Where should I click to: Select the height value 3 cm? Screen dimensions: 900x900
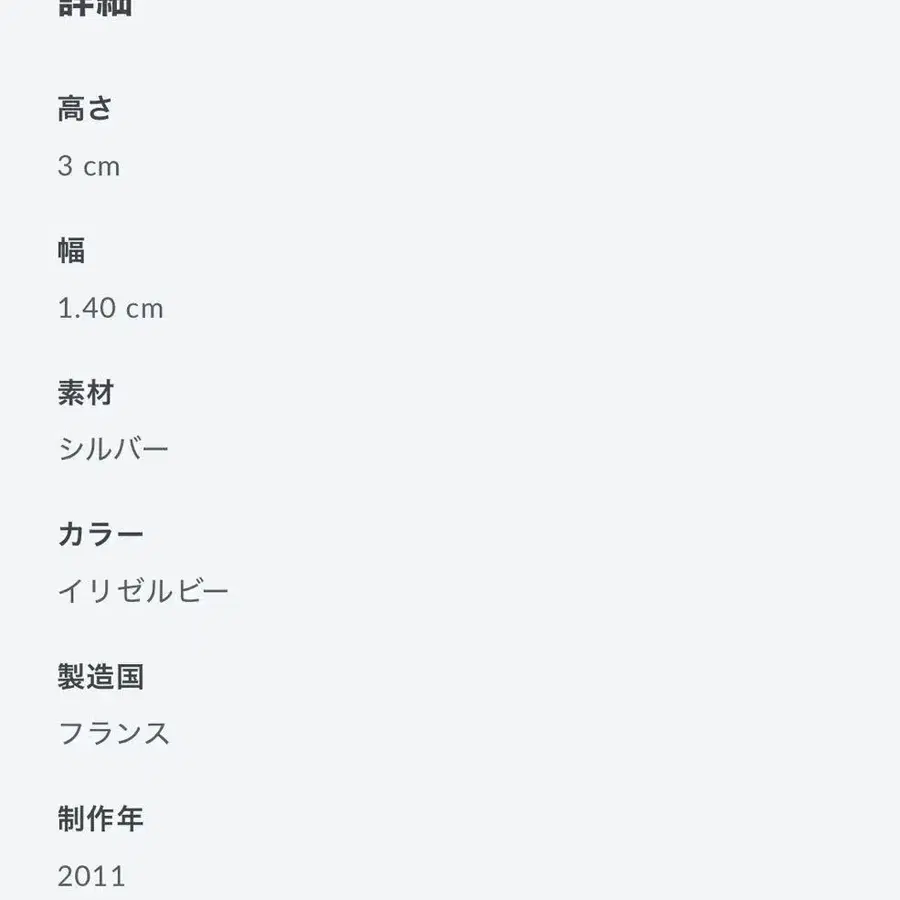(x=88, y=166)
